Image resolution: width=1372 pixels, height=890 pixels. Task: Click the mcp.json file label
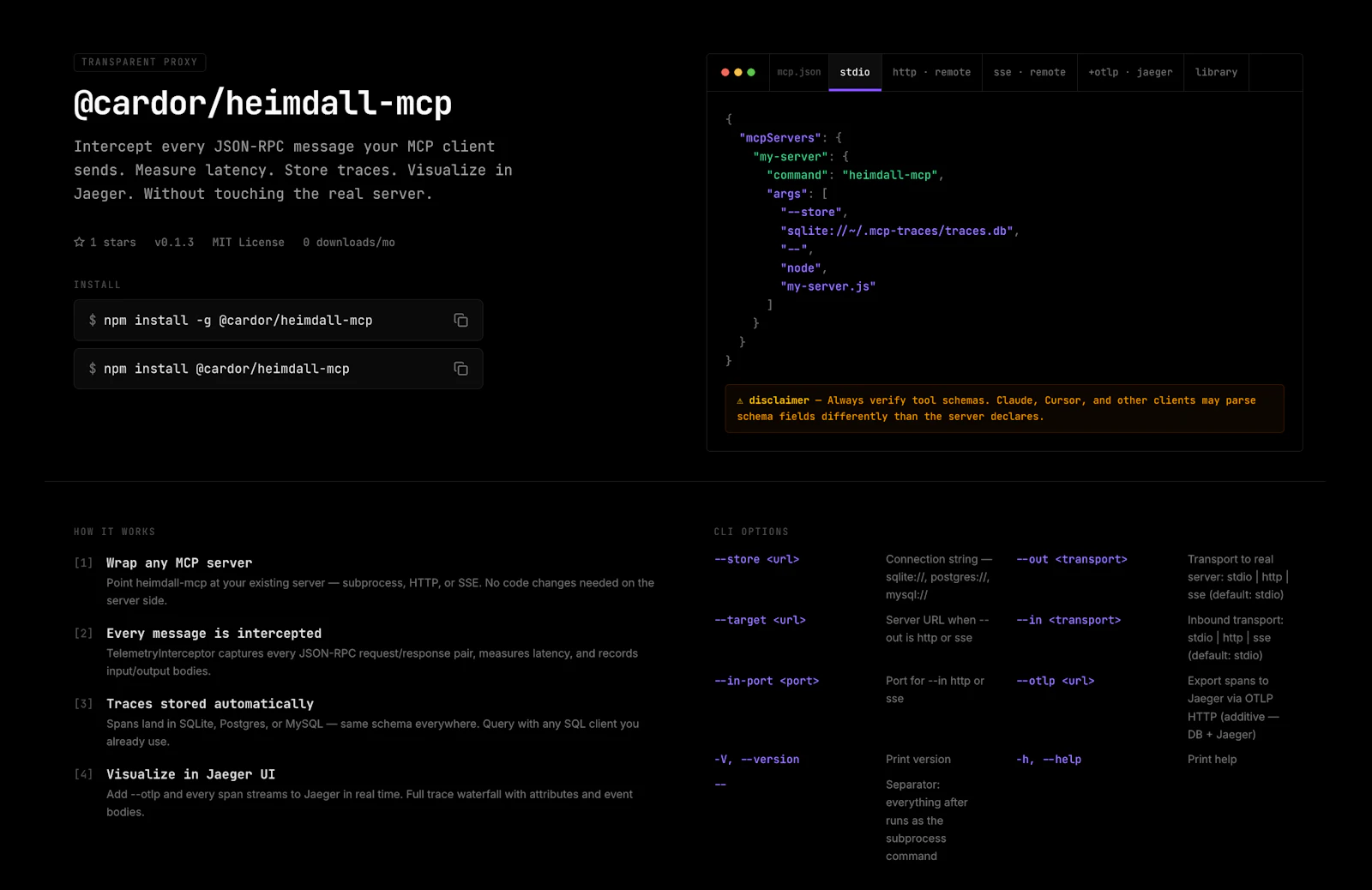799,72
